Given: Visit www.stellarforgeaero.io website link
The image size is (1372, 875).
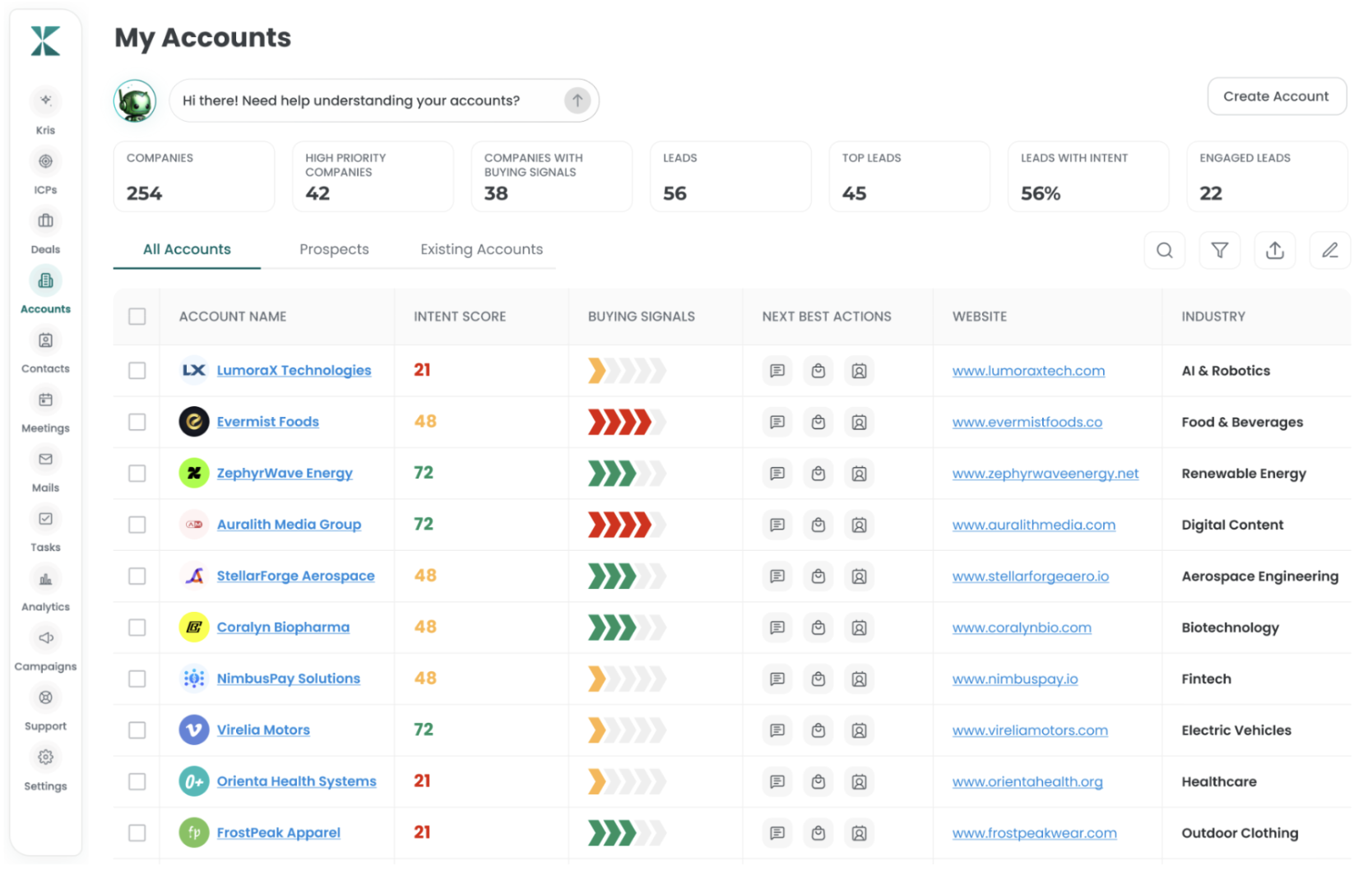Looking at the screenshot, I should [x=1031, y=576].
